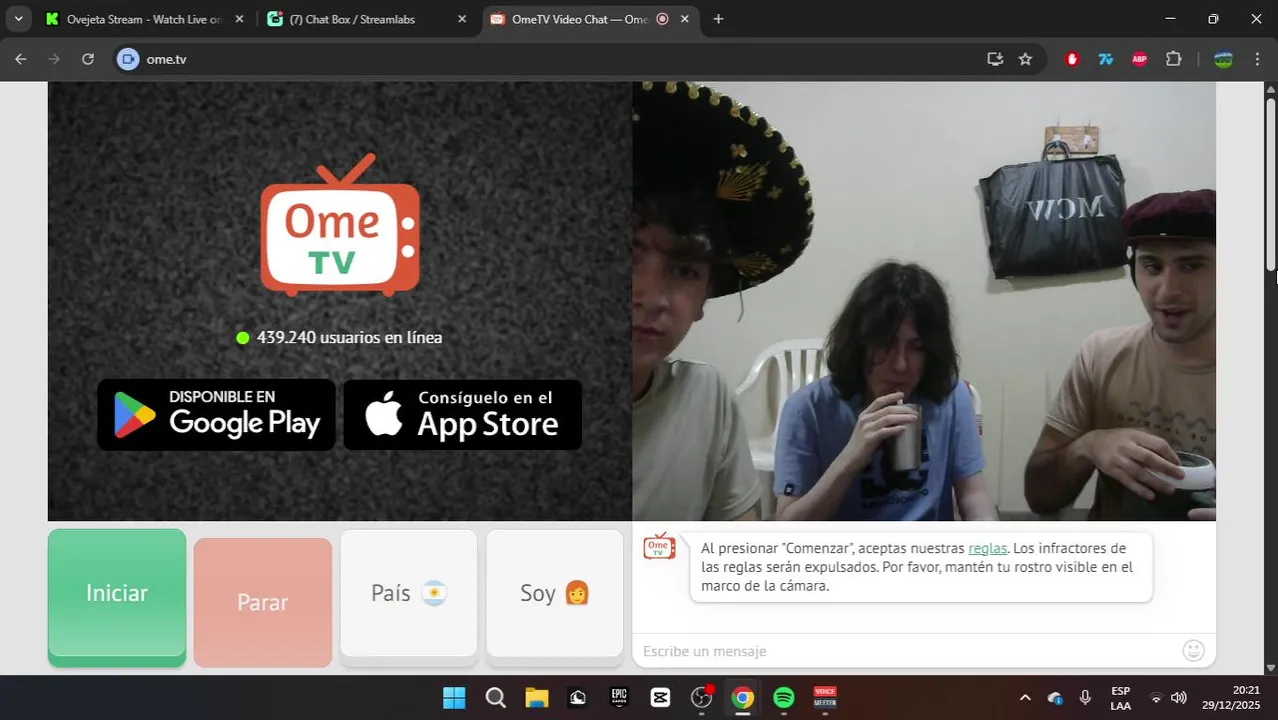The image size is (1278, 720).
Task: Open the reglas link
Action: point(988,548)
